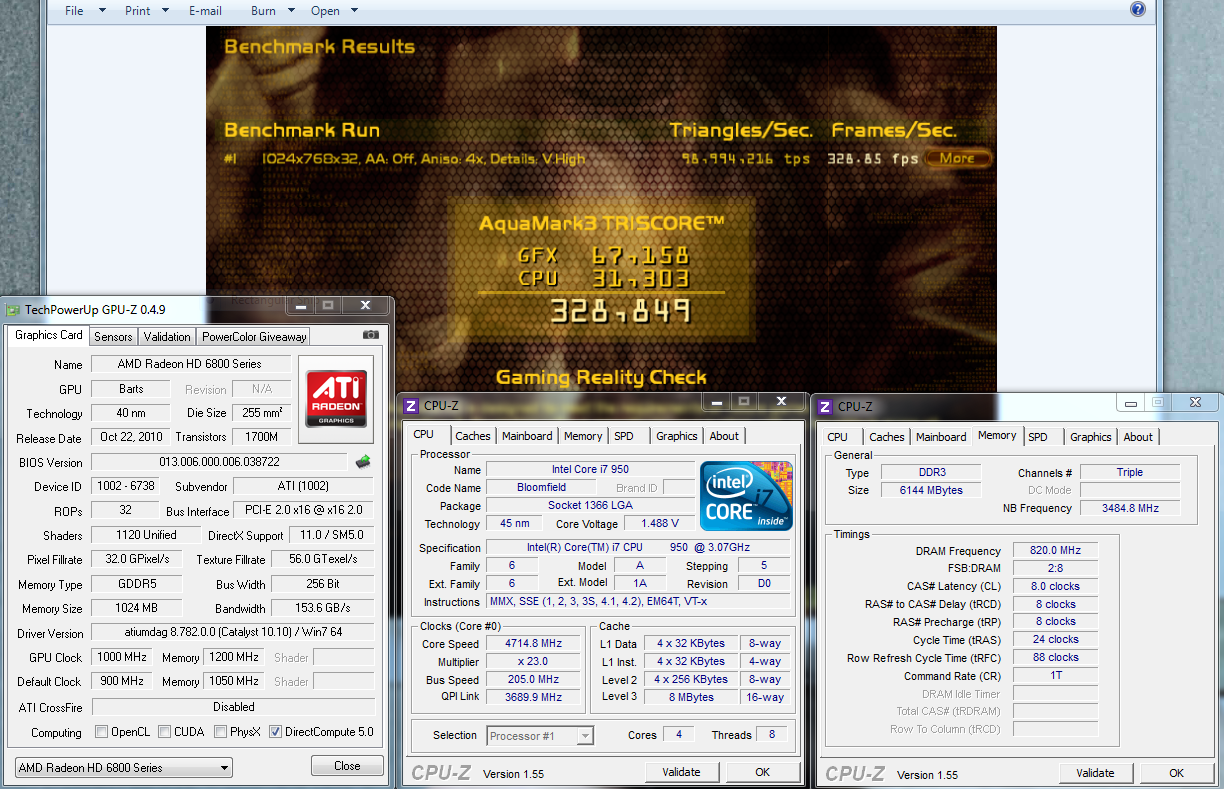Open Caches tab in right CPU-Z window
Screen dimensions: 1224x789
[x=887, y=437]
